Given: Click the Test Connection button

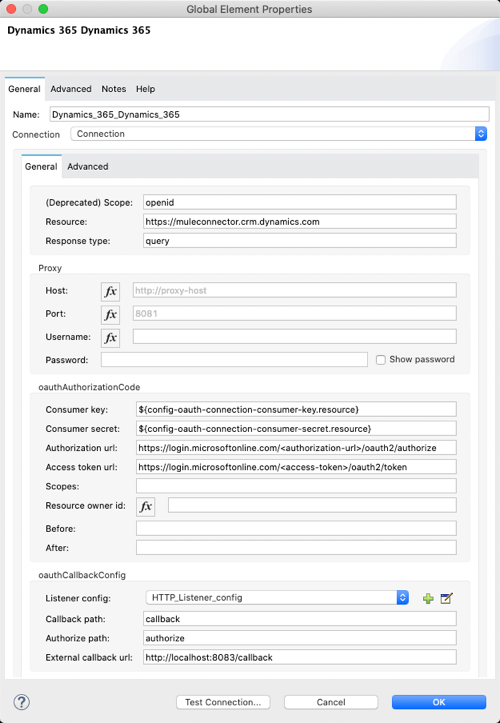Looking at the screenshot, I should 223,702.
